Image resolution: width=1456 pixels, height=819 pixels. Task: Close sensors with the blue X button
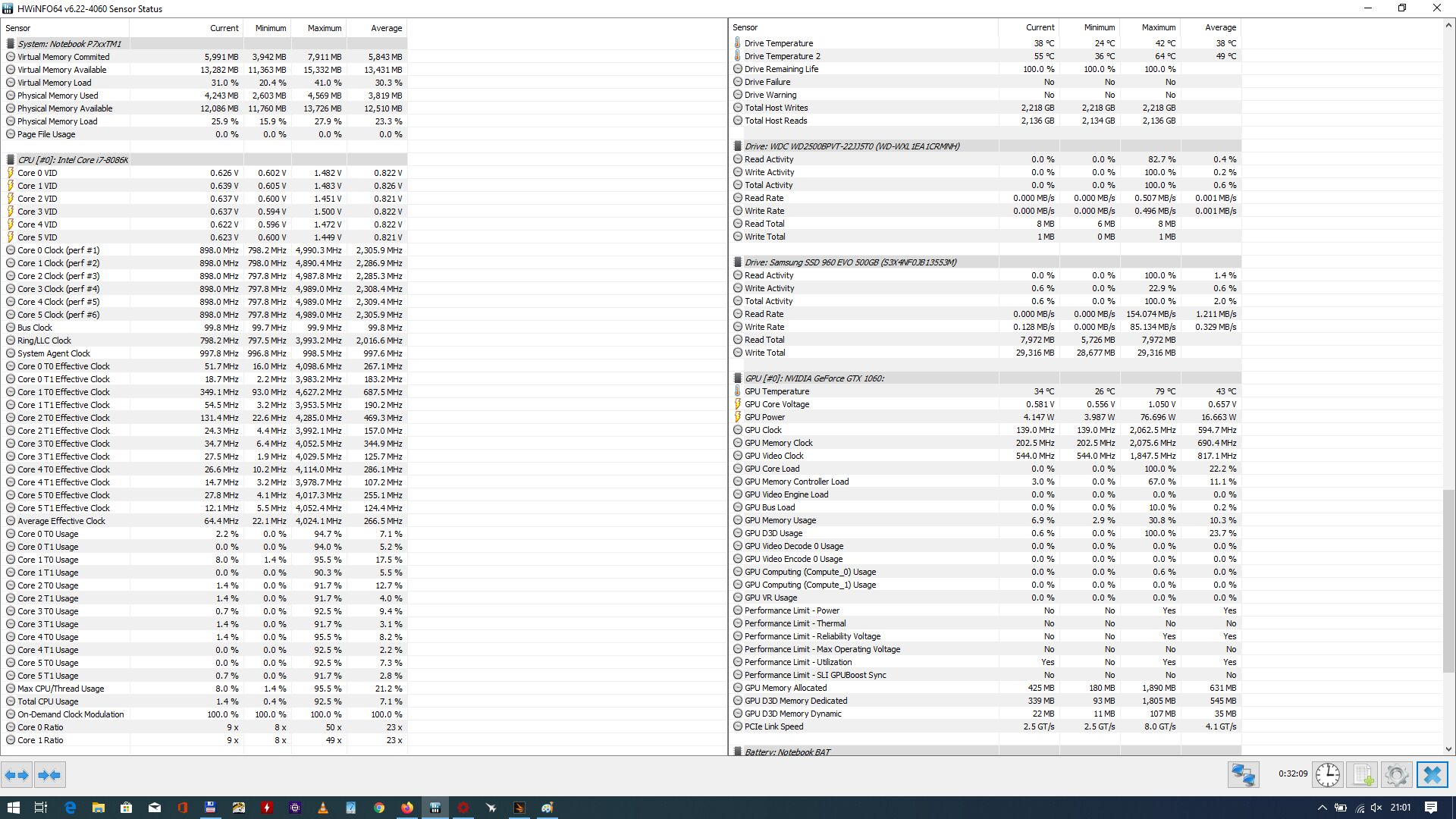tap(1432, 775)
